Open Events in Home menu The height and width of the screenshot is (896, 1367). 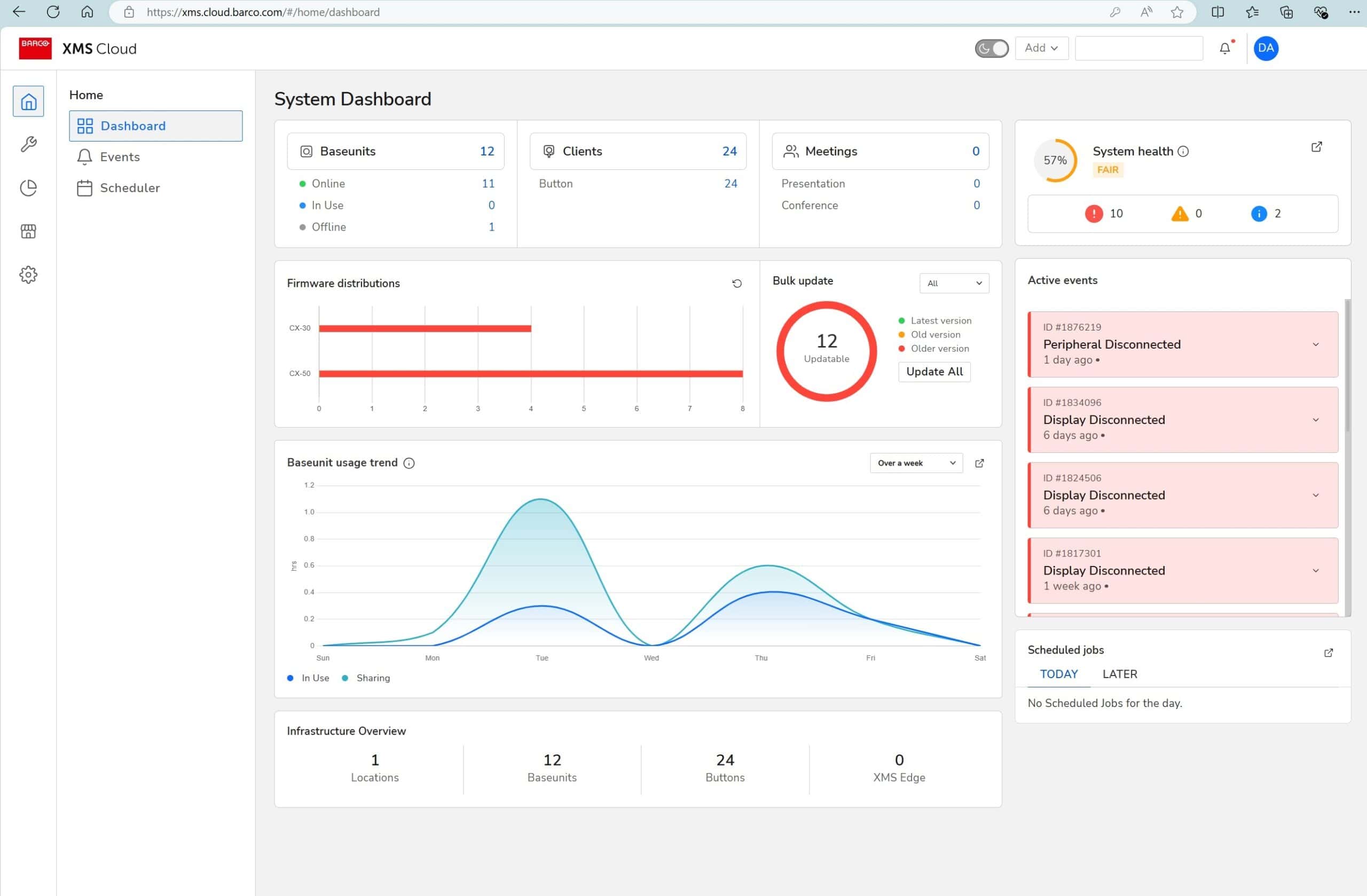click(x=120, y=157)
